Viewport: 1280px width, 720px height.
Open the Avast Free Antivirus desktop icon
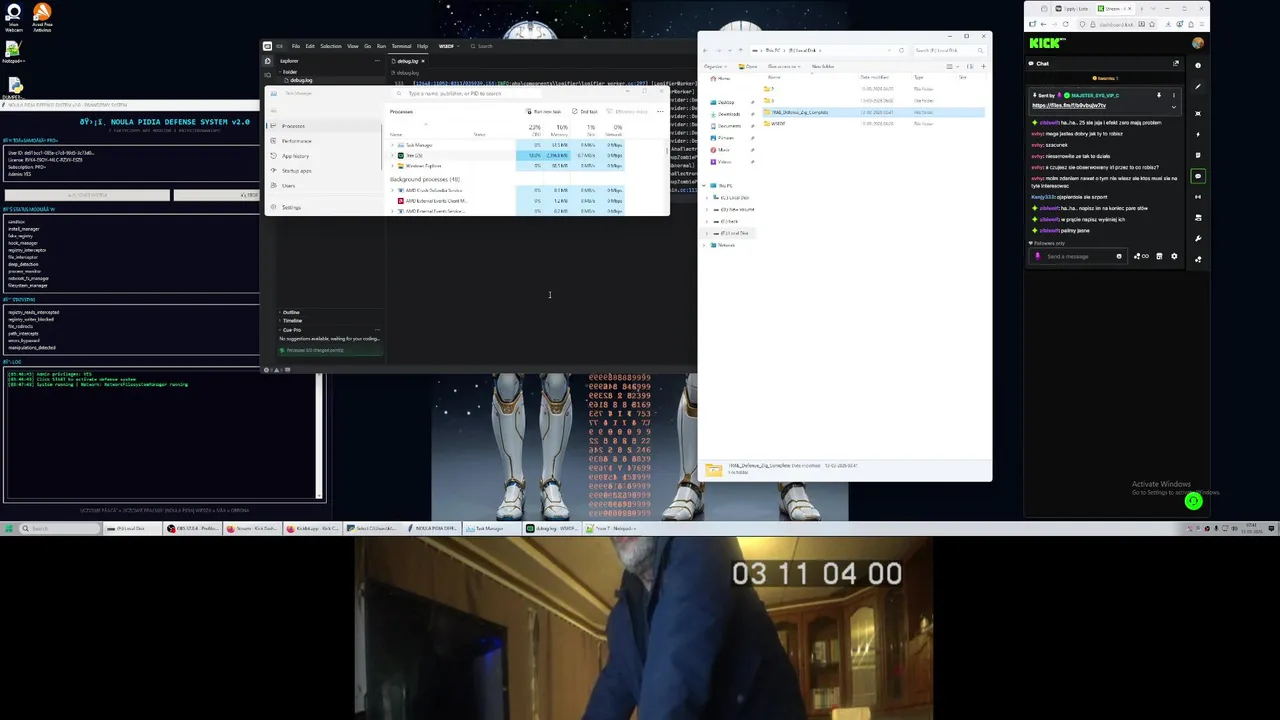coord(42,17)
